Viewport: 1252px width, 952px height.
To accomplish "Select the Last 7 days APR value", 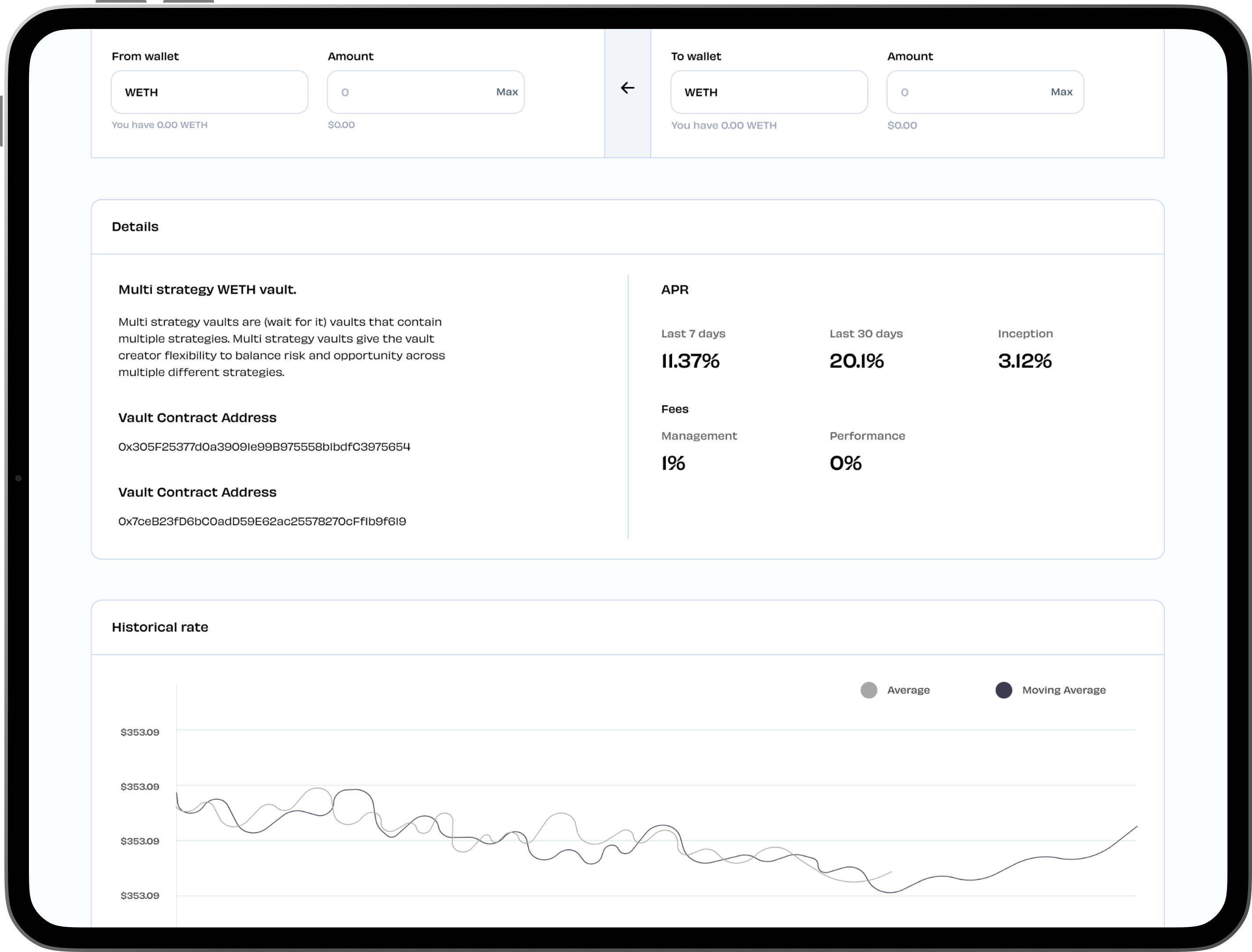I will click(x=690, y=361).
